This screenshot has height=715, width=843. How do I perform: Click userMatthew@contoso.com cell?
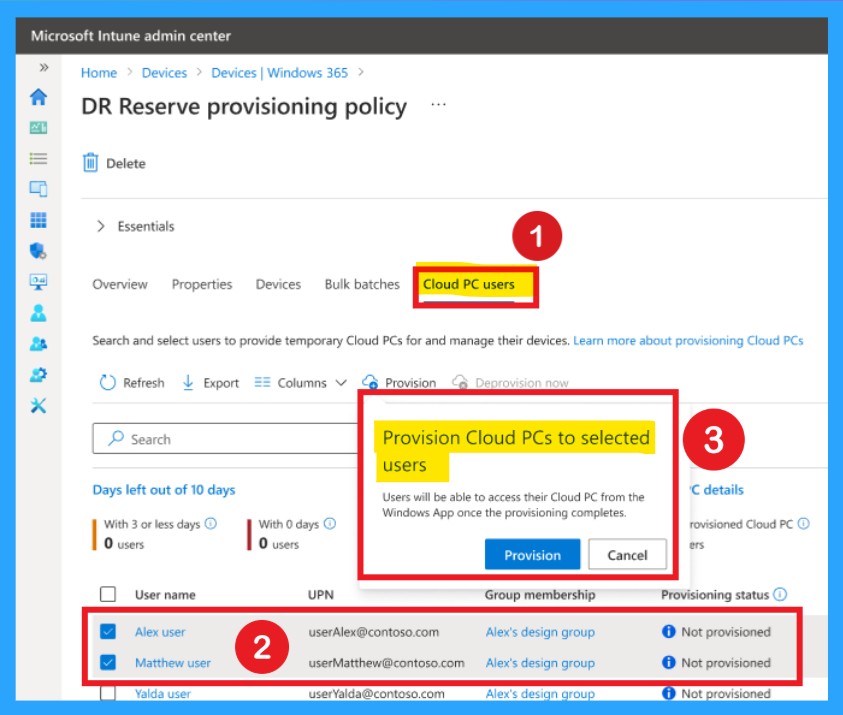pyautogui.click(x=386, y=663)
